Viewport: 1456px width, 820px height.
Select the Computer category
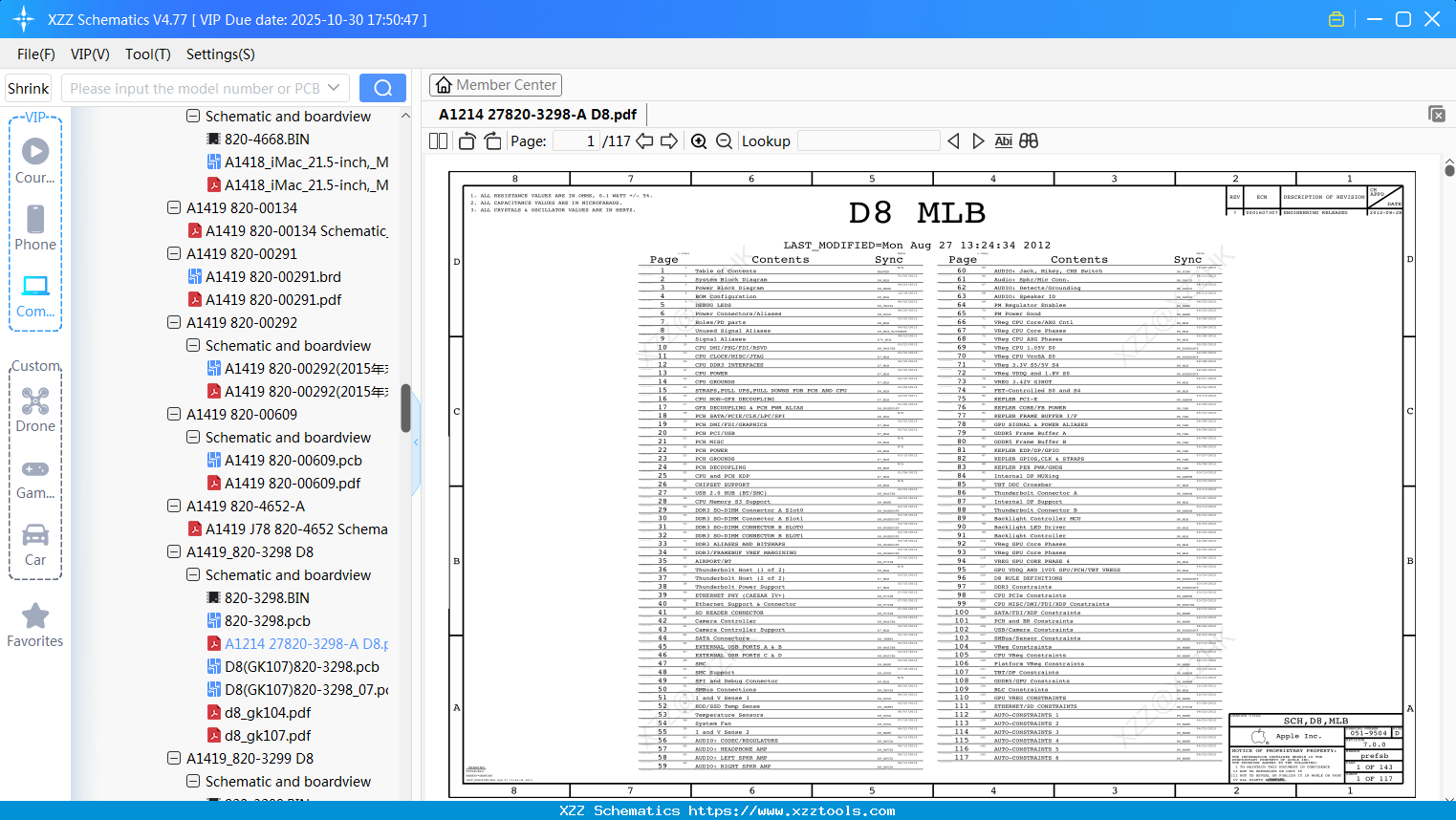35,295
